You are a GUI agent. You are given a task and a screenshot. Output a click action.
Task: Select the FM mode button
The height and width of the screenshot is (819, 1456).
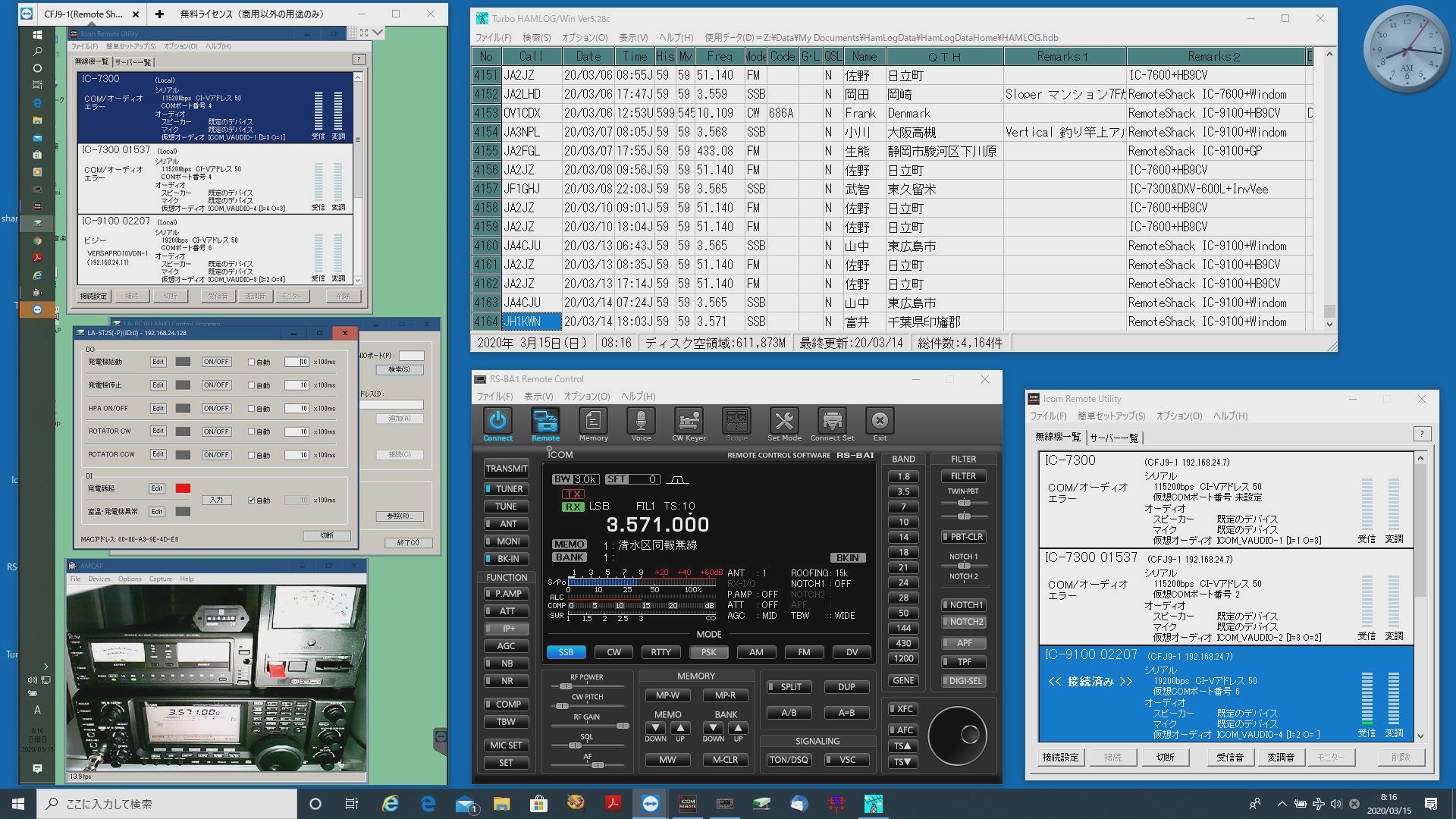(804, 652)
